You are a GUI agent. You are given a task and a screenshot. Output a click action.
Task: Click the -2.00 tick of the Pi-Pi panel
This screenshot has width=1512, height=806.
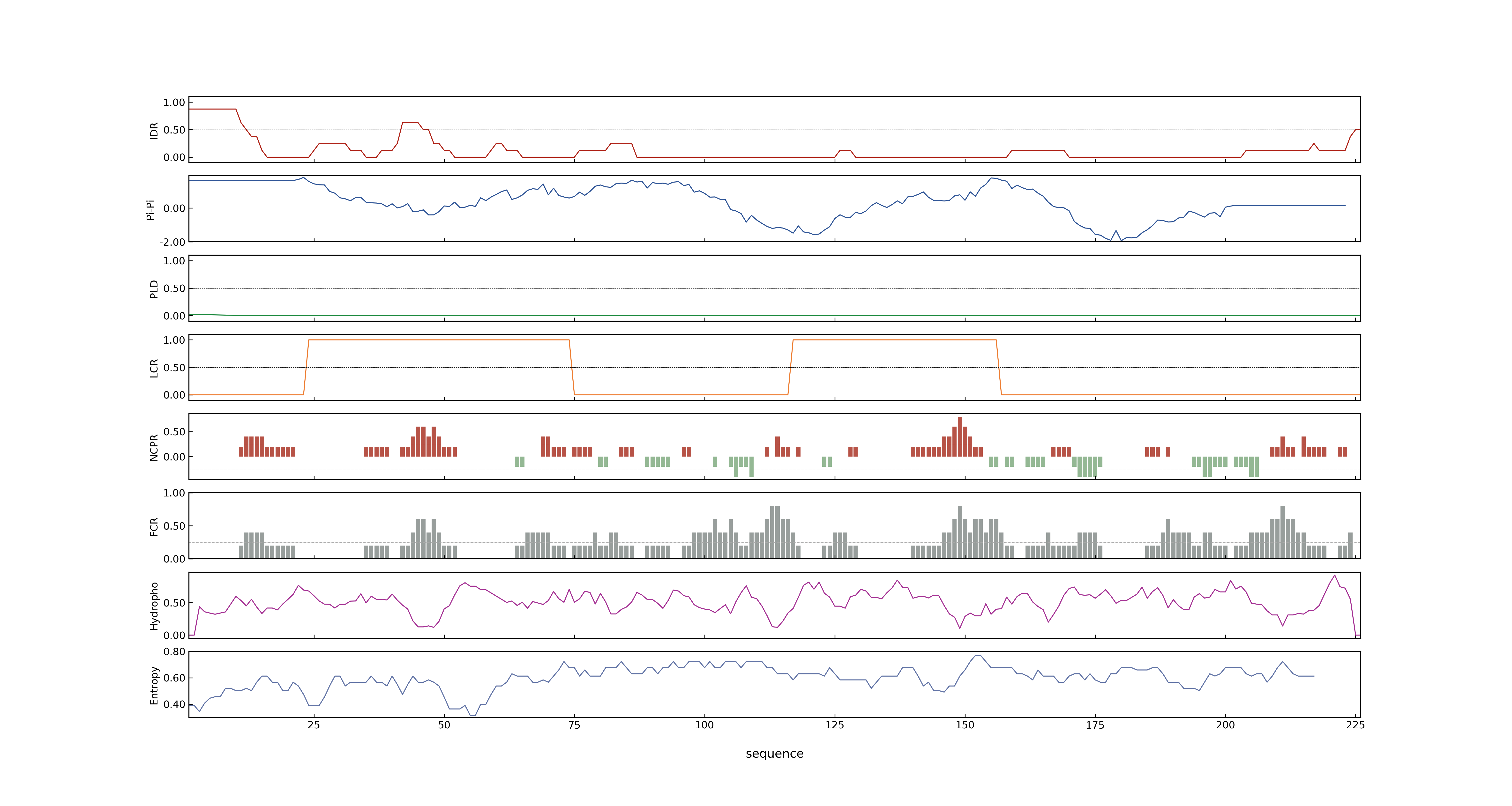(x=172, y=242)
